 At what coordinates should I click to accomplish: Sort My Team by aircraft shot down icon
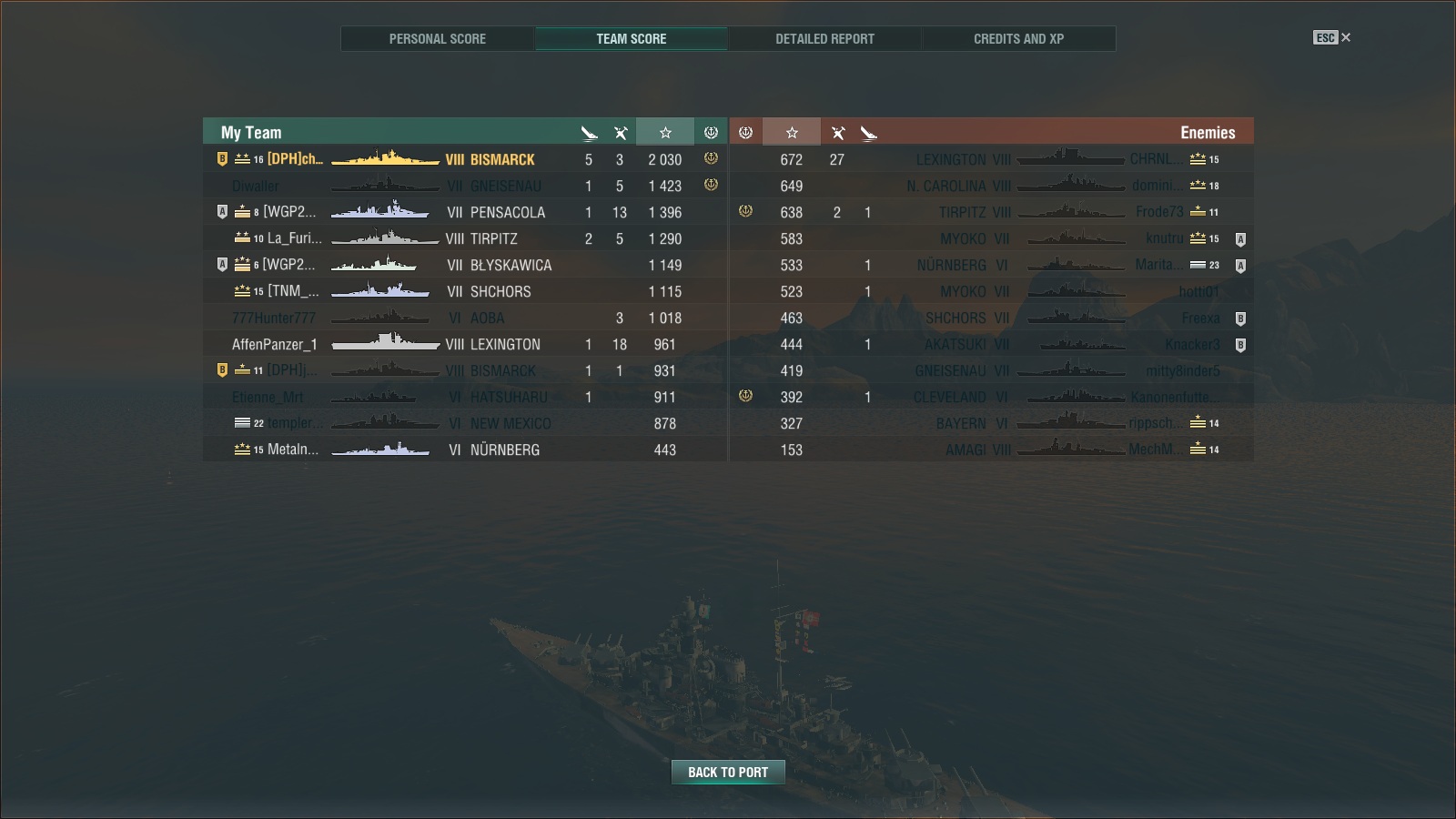pos(589,133)
